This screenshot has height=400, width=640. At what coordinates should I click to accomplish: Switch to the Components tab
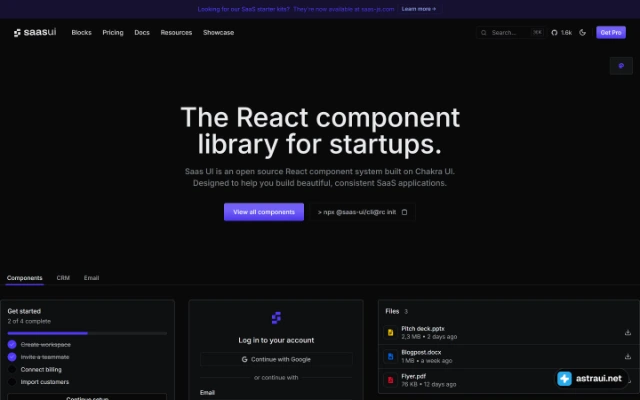[x=24, y=278]
